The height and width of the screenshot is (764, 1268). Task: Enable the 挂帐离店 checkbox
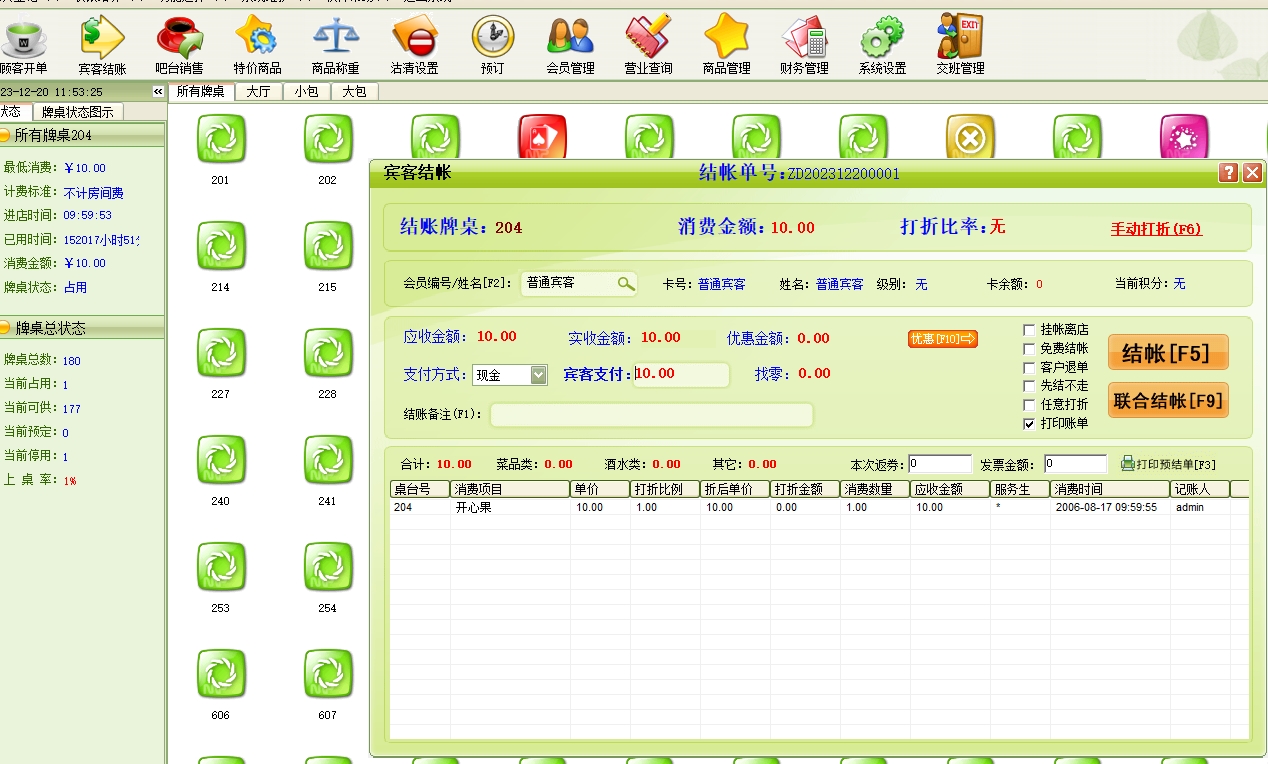click(1029, 330)
